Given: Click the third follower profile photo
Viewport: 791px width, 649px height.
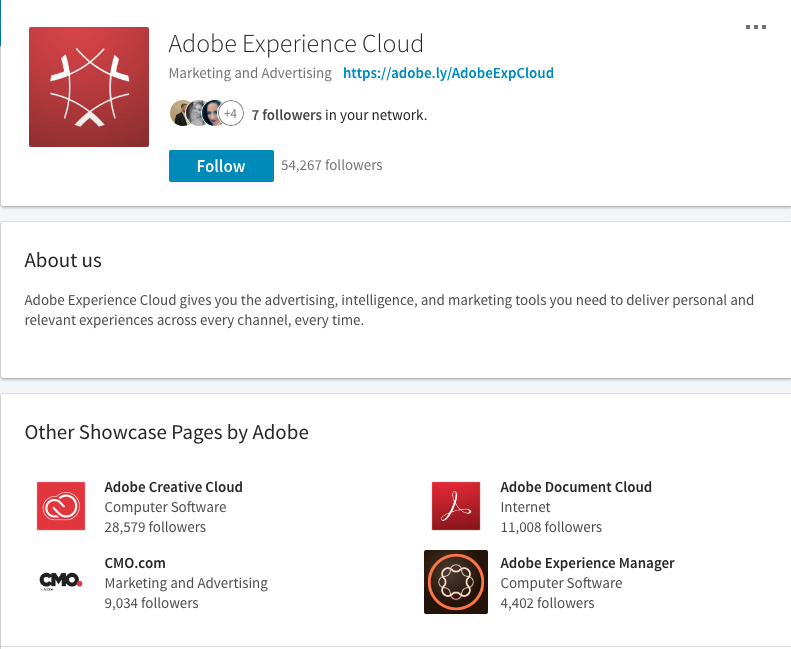Looking at the screenshot, I should [212, 113].
